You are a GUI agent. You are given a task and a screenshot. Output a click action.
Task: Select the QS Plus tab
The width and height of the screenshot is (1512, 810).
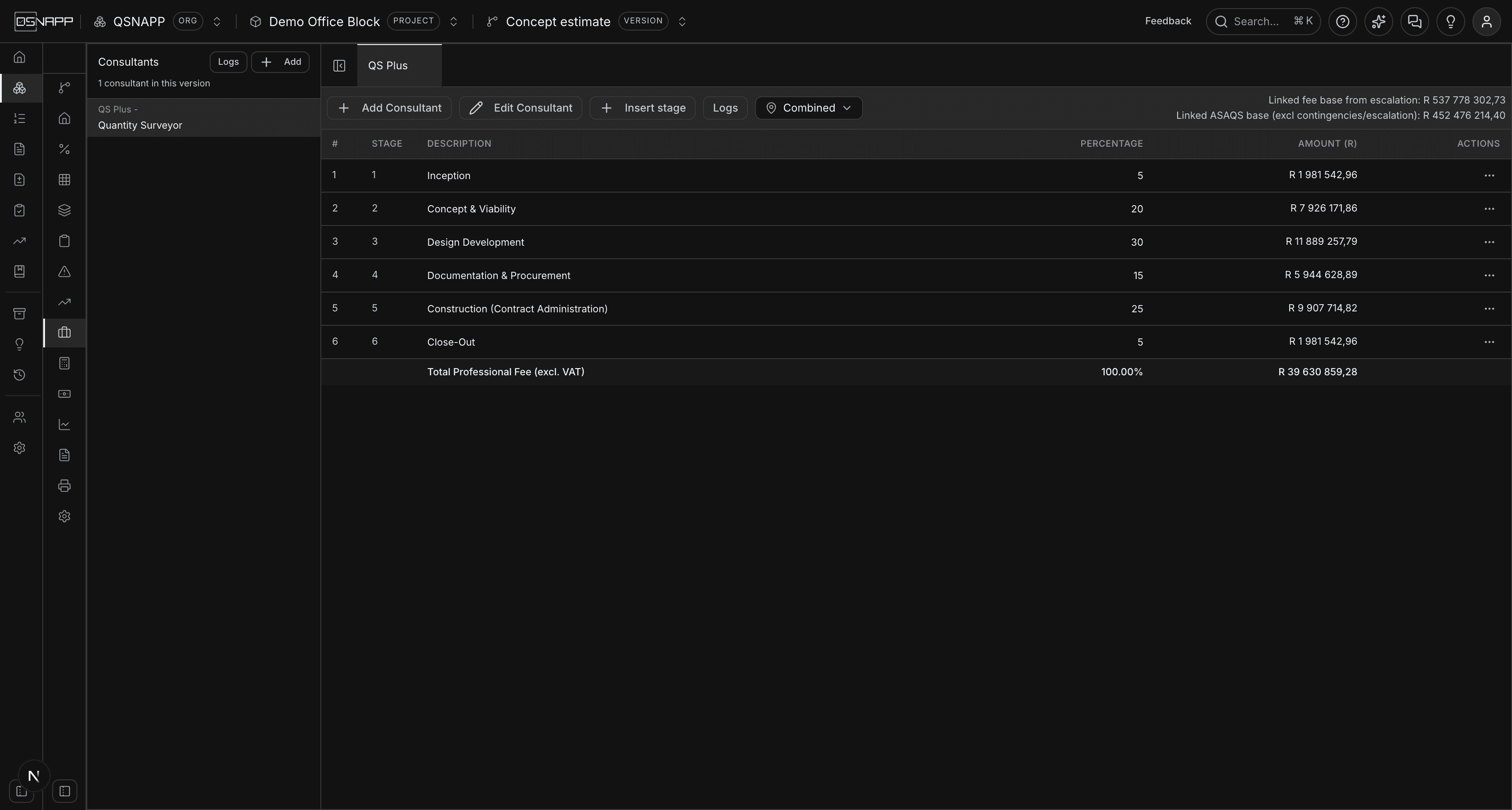pos(399,66)
